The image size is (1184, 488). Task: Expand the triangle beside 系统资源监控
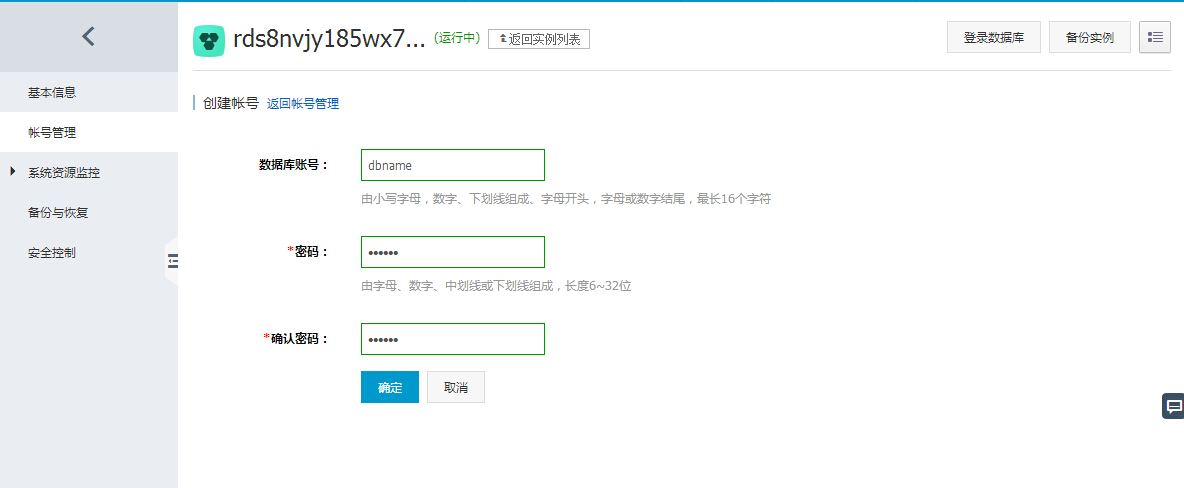12,172
